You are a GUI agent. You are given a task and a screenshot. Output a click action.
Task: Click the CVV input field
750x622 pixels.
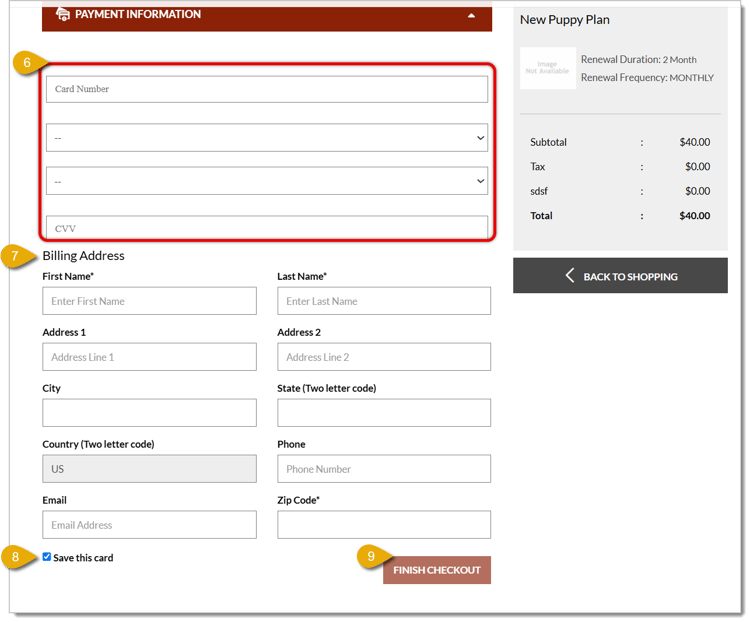(x=266, y=227)
